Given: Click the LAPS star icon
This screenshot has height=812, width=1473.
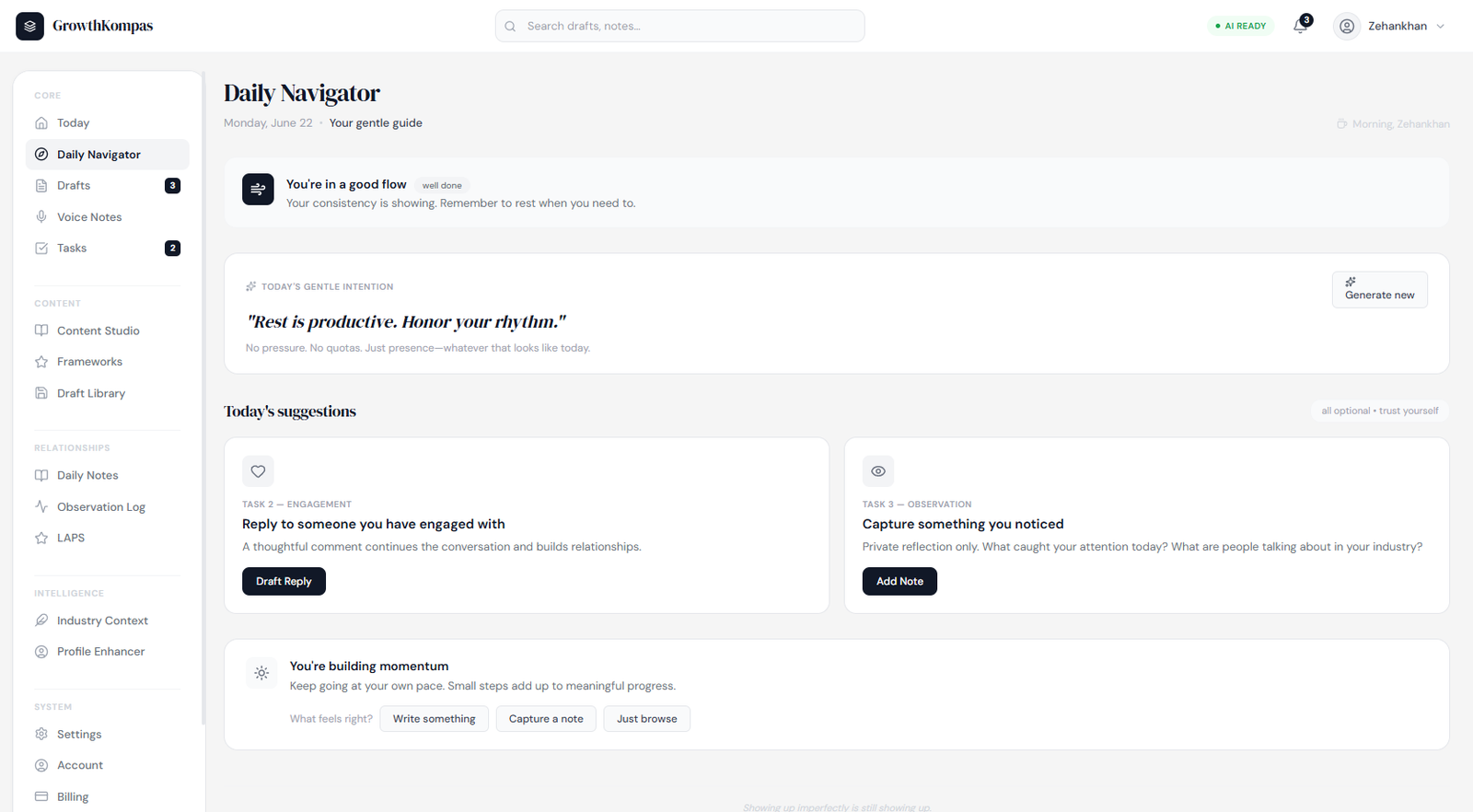Looking at the screenshot, I should (41, 538).
